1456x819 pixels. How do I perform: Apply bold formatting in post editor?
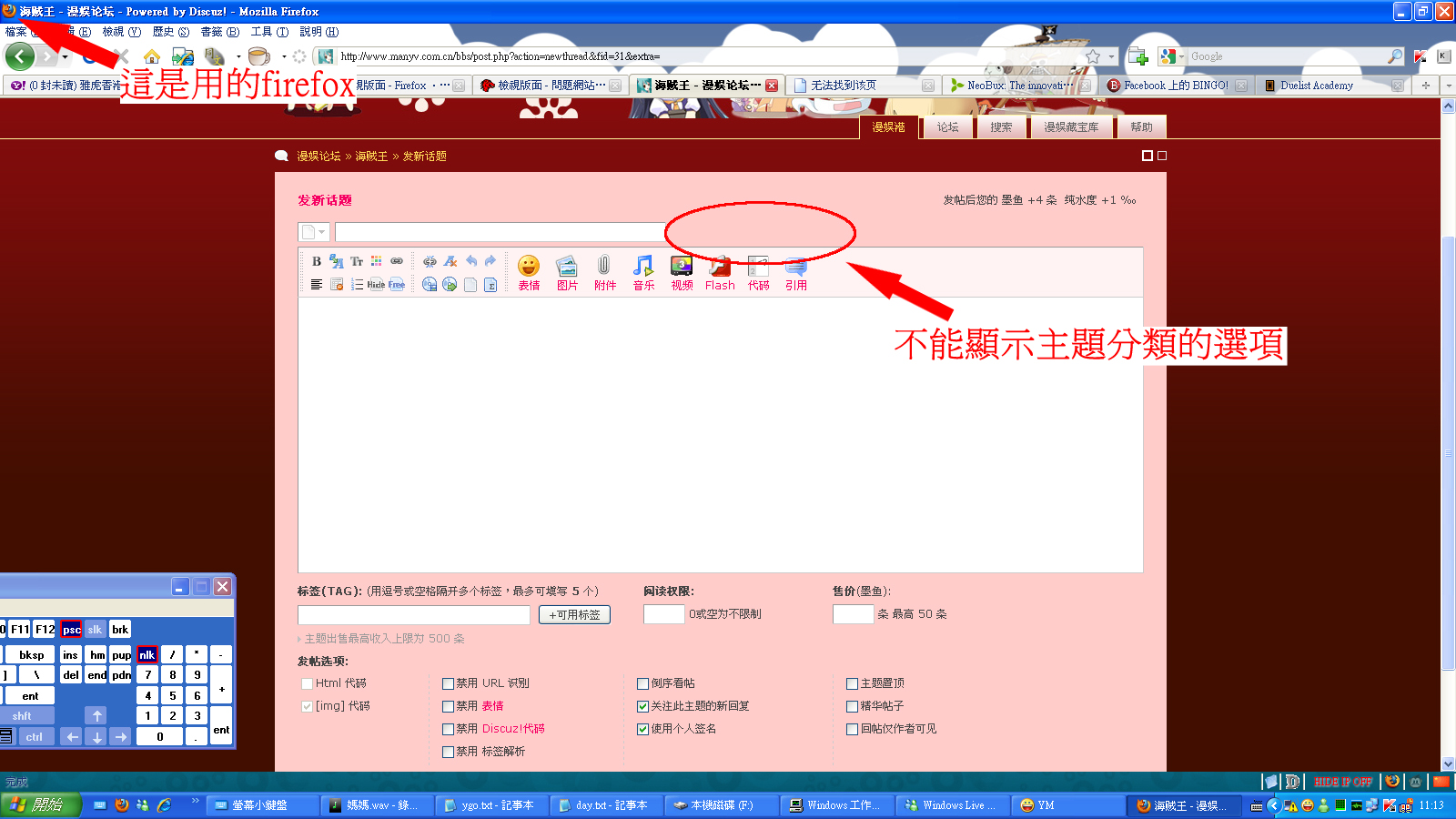(x=317, y=261)
